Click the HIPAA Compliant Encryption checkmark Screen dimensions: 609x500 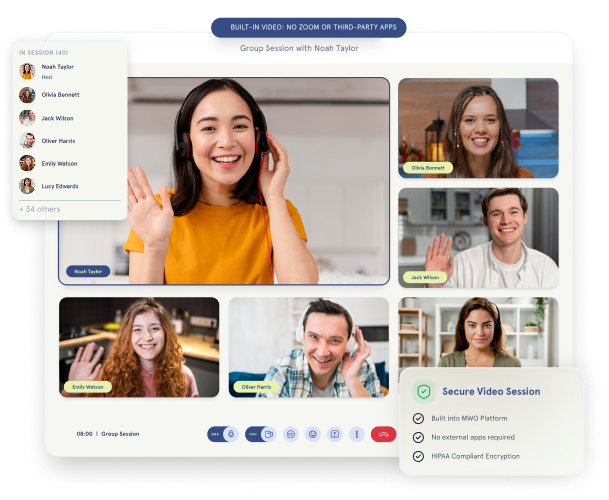pyautogui.click(x=418, y=456)
